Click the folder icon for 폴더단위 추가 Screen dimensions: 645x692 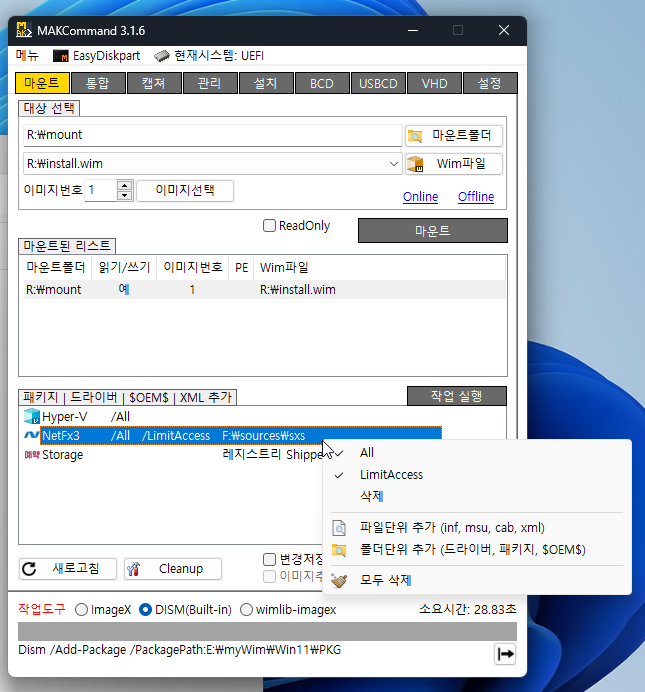[339, 550]
